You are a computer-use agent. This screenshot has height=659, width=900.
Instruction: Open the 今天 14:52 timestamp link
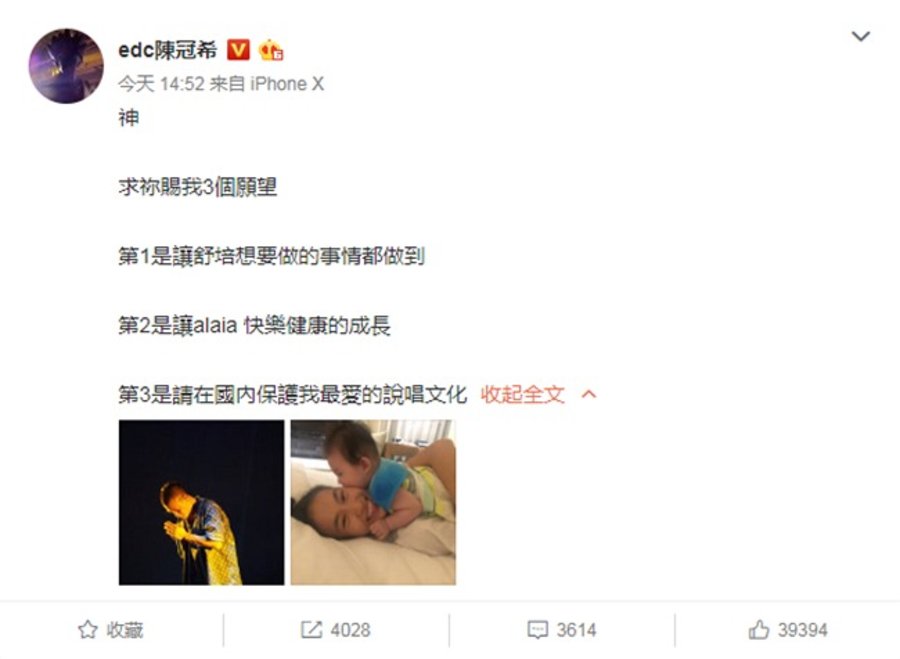[161, 84]
